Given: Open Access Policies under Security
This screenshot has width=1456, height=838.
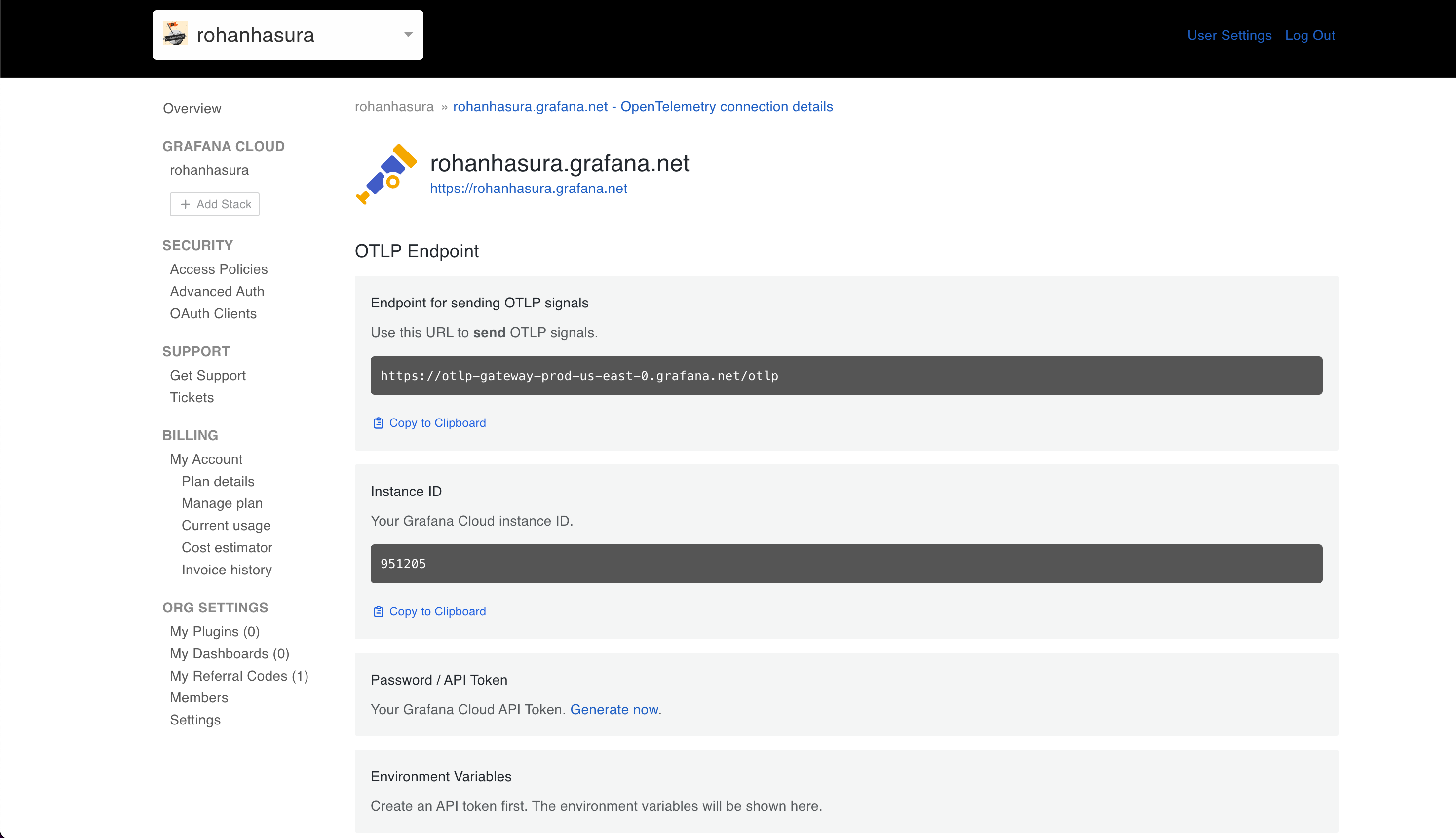Looking at the screenshot, I should (219, 269).
